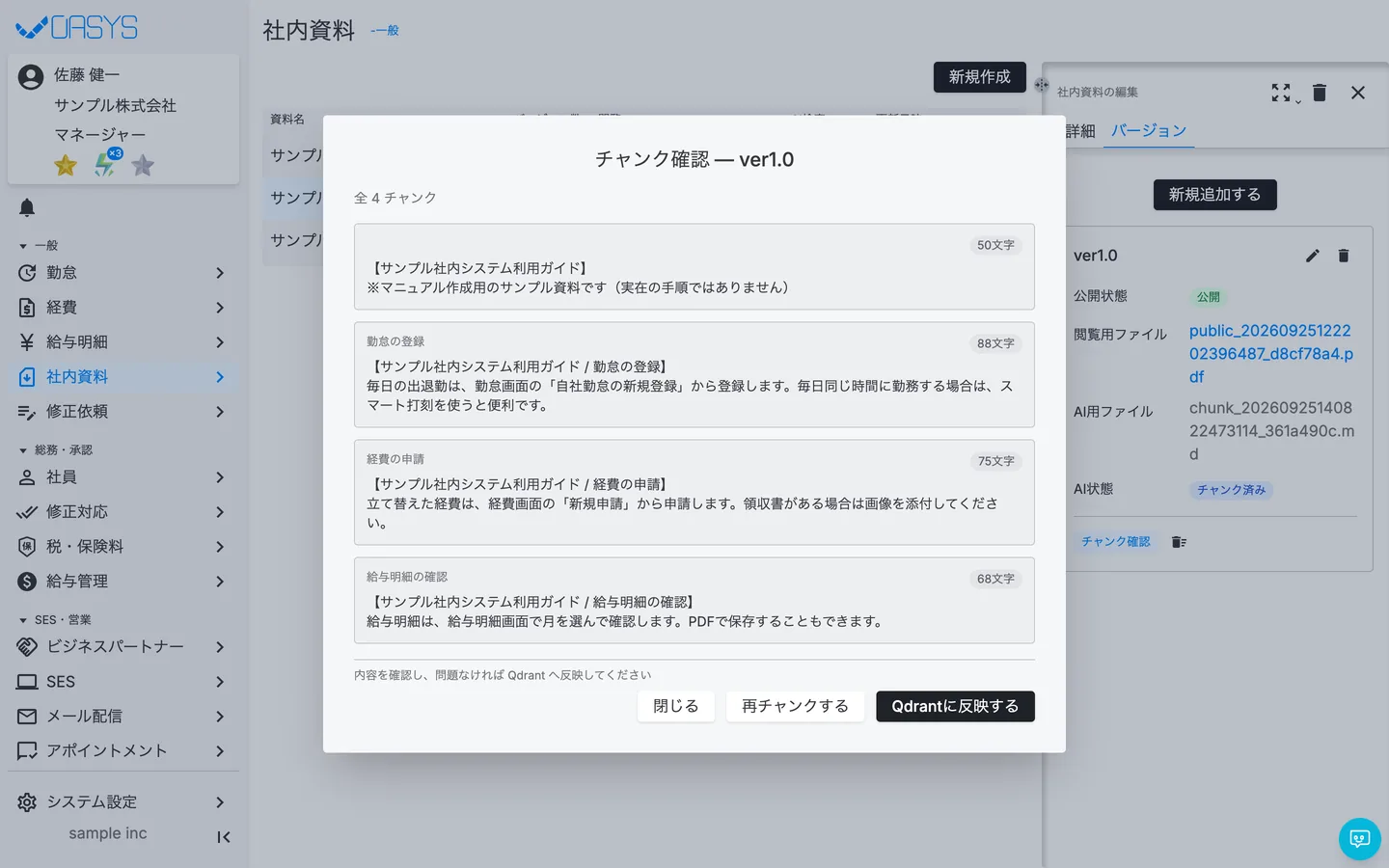Click the 修正依頼 edit-list icon
This screenshot has height=868, width=1389.
coord(27,412)
